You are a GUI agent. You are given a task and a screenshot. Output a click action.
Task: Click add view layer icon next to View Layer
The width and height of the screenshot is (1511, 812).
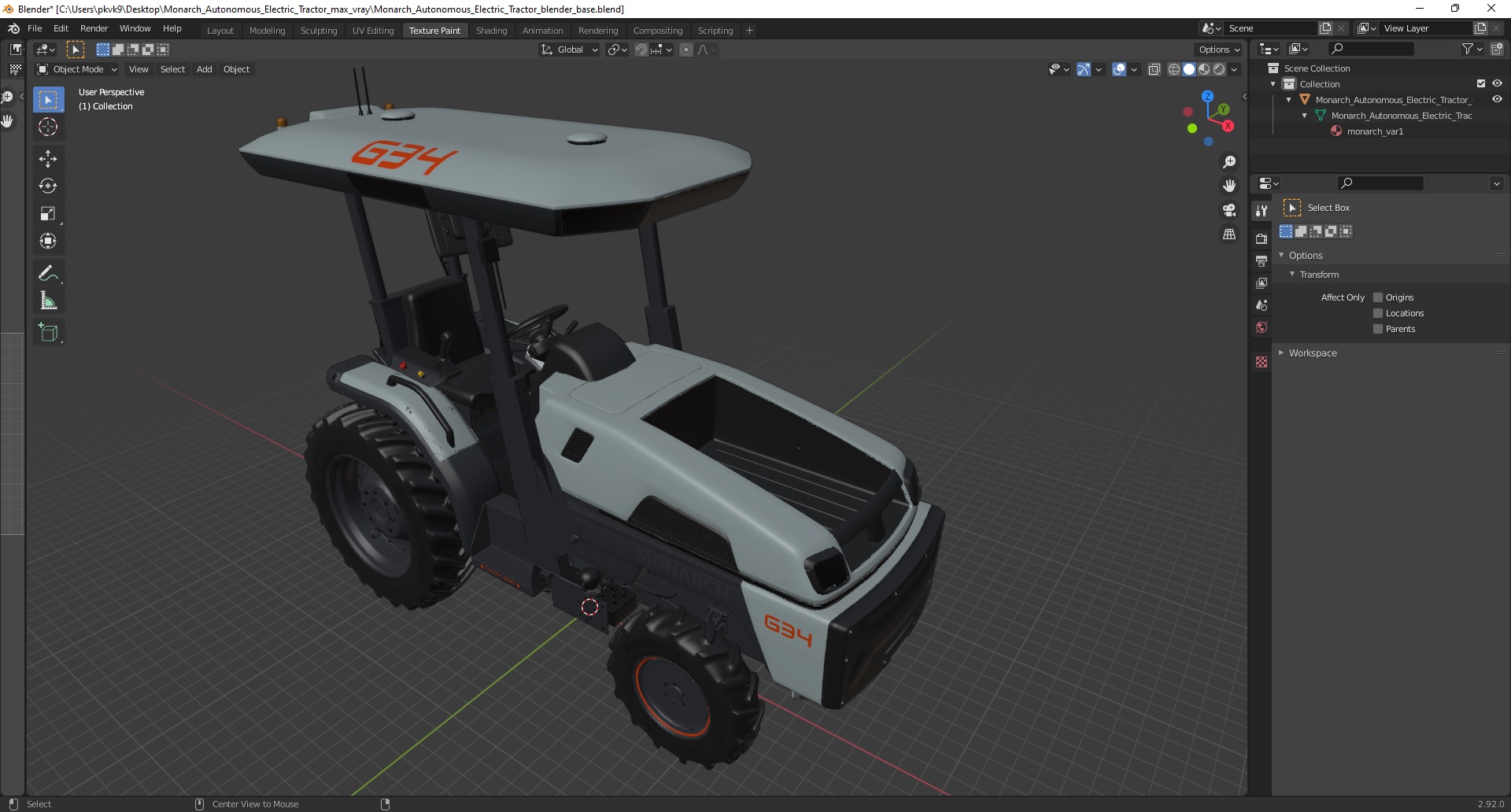pyautogui.click(x=1480, y=28)
